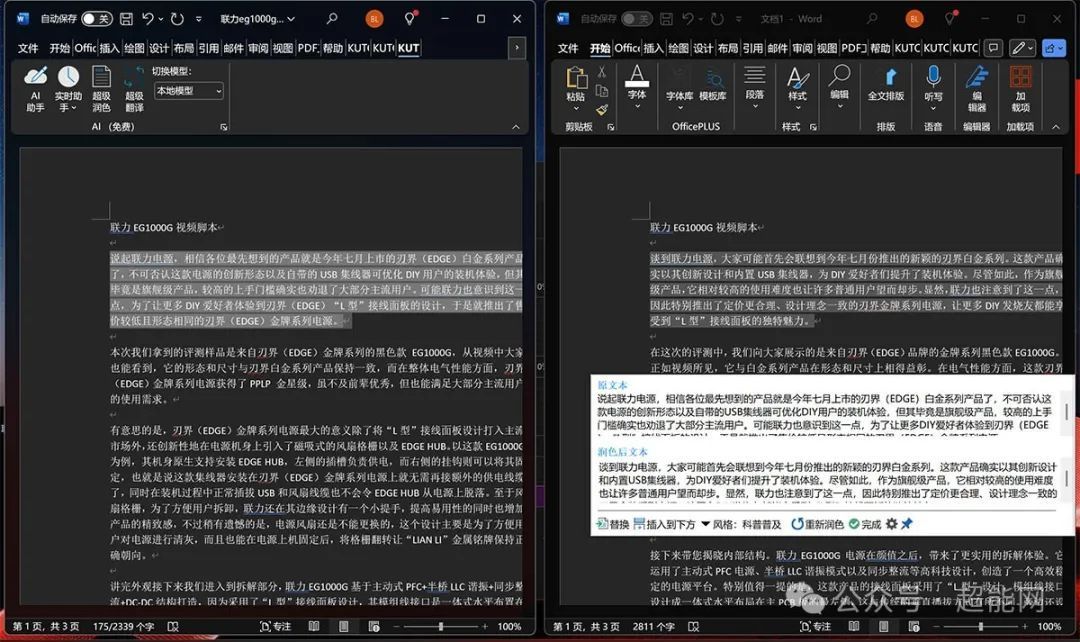Open 字体 font dropdown in right window

point(637,87)
